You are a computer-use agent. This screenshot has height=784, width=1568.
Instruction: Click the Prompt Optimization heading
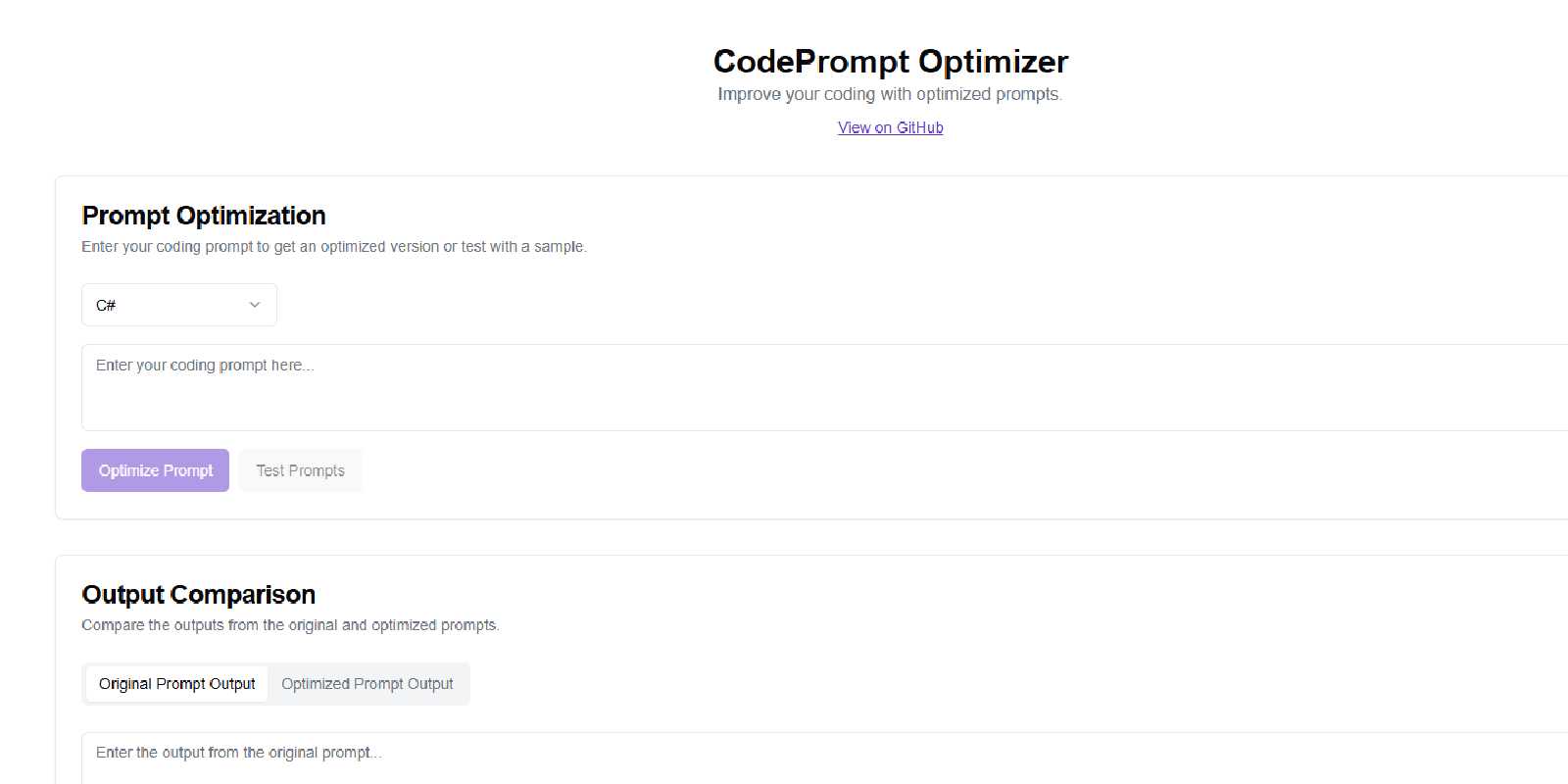204,216
